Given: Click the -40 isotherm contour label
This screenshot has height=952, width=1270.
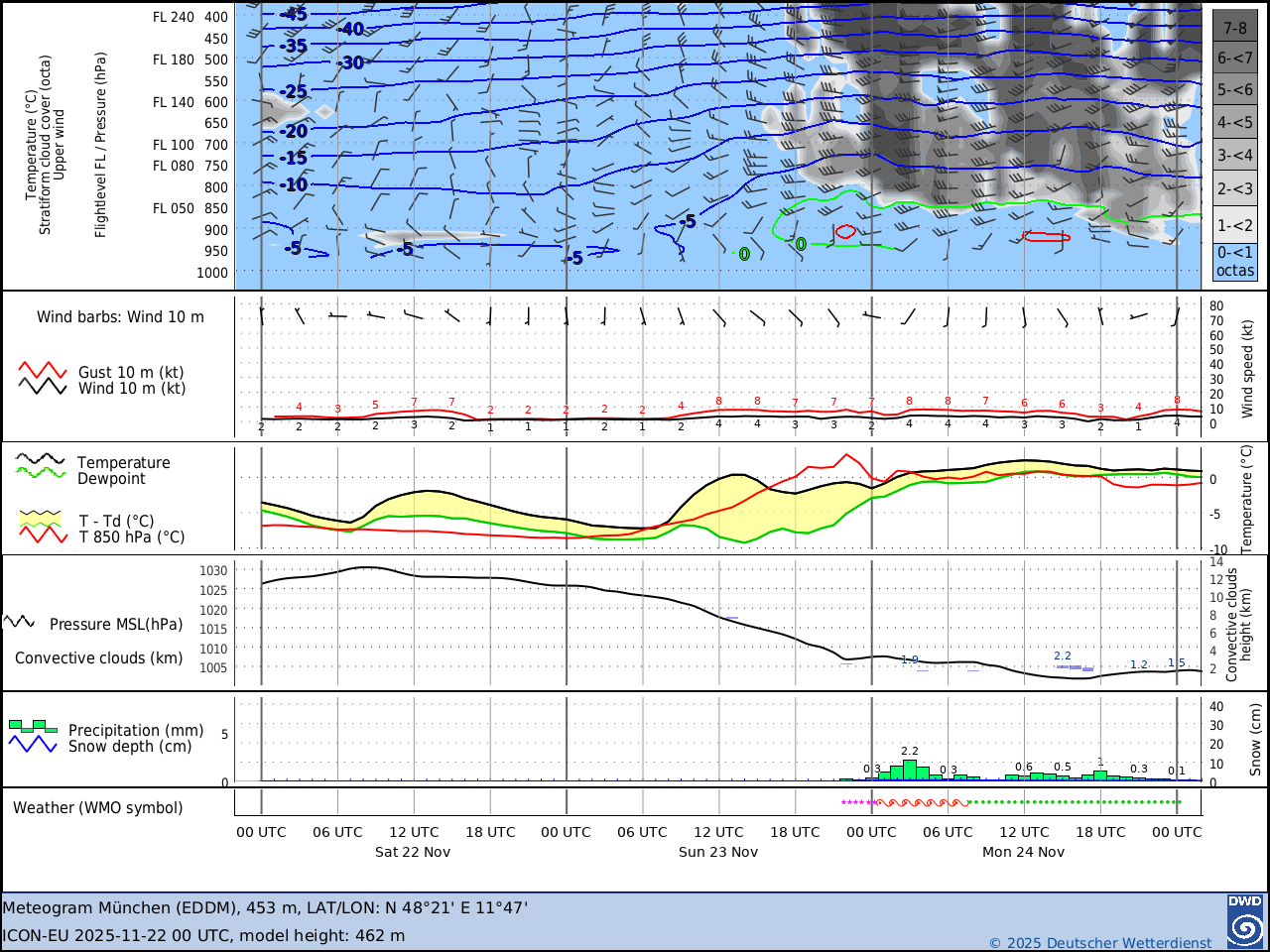Looking at the screenshot, I should coord(350,30).
